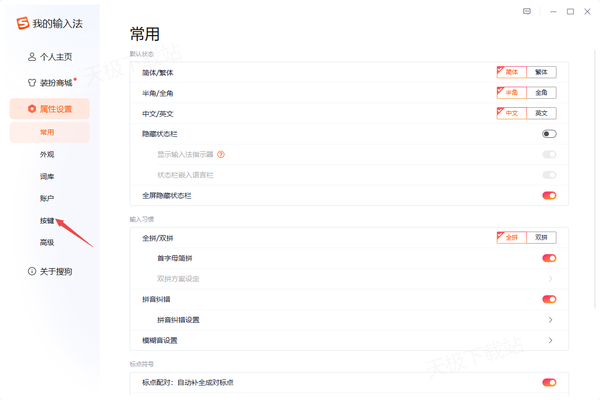Open 个人主页 user profile icon
Viewport: 600px width, 400px height.
[x=32, y=57]
